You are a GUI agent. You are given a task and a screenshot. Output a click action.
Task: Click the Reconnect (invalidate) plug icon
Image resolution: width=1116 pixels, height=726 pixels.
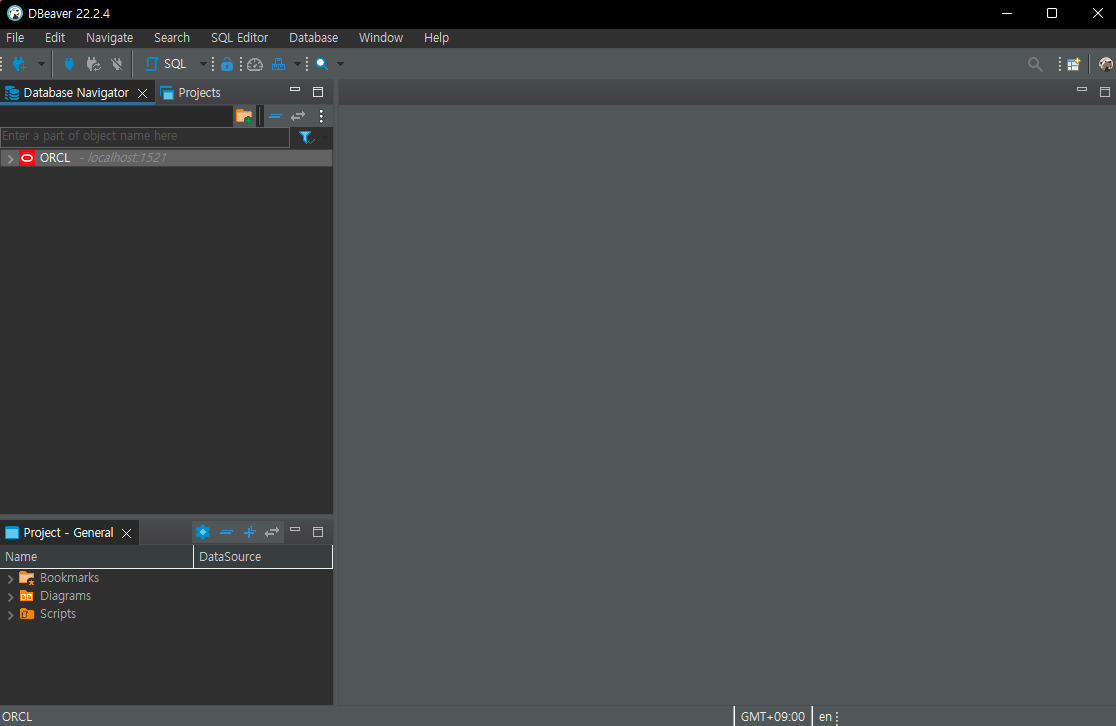click(x=93, y=64)
